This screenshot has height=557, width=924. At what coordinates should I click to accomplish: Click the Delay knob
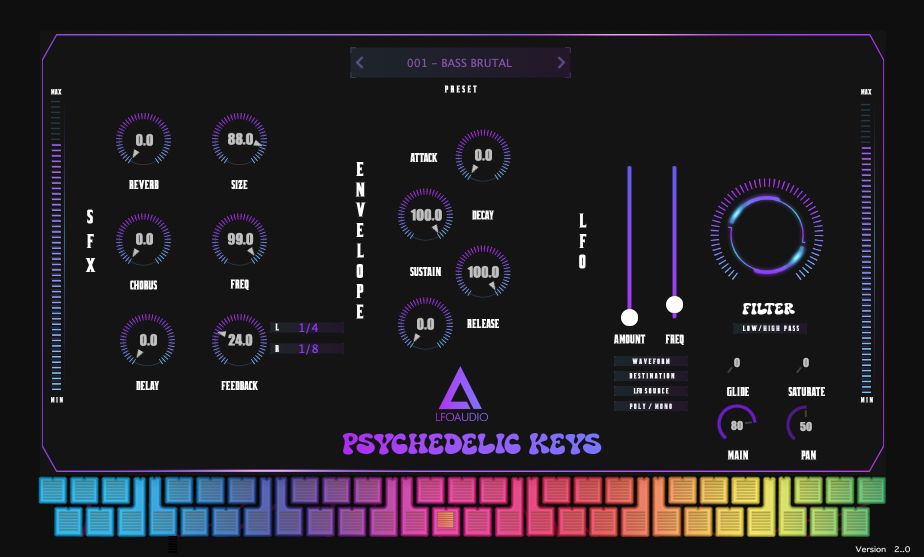click(x=147, y=341)
